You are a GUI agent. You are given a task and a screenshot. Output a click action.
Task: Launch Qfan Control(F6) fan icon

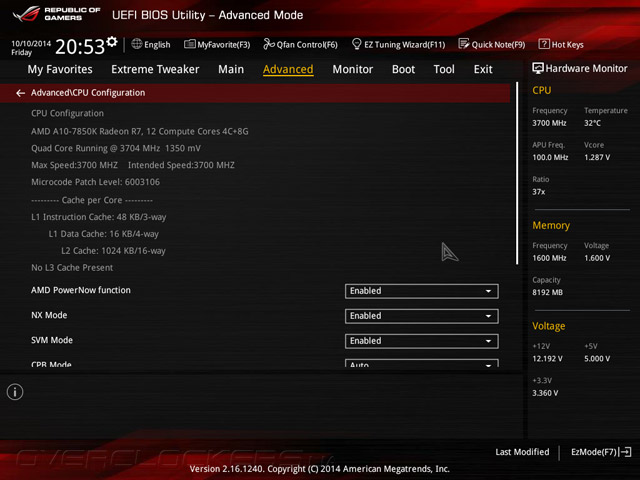tap(269, 44)
